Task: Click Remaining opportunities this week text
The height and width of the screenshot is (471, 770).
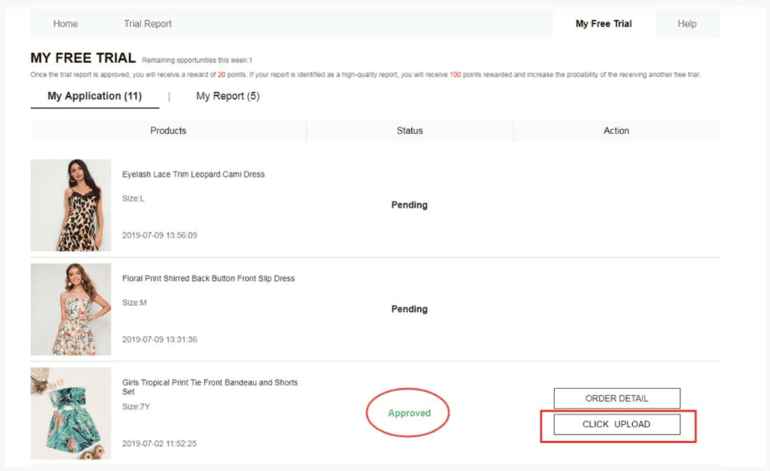Action: [197, 60]
